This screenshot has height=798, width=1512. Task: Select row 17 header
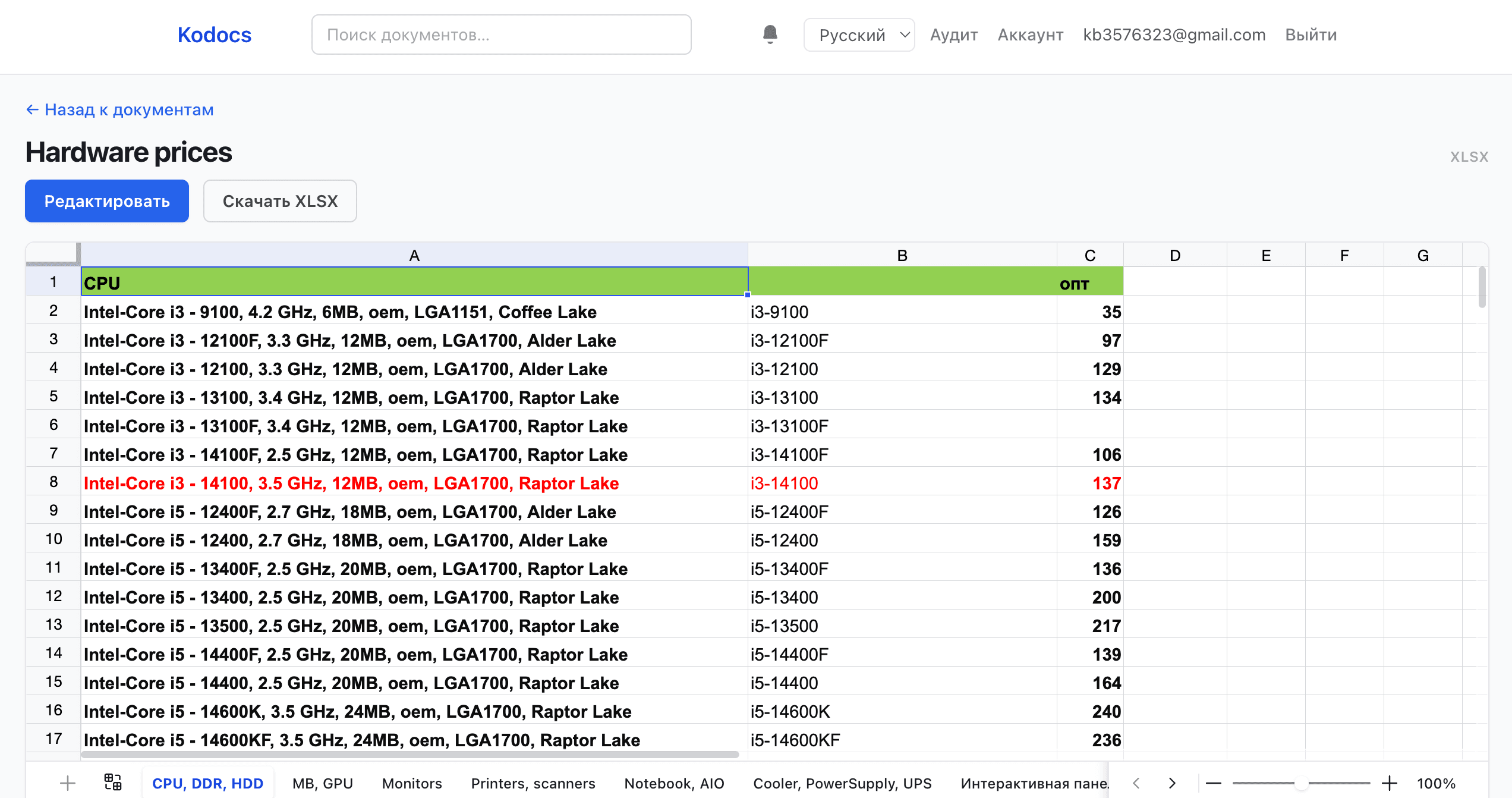tap(53, 739)
